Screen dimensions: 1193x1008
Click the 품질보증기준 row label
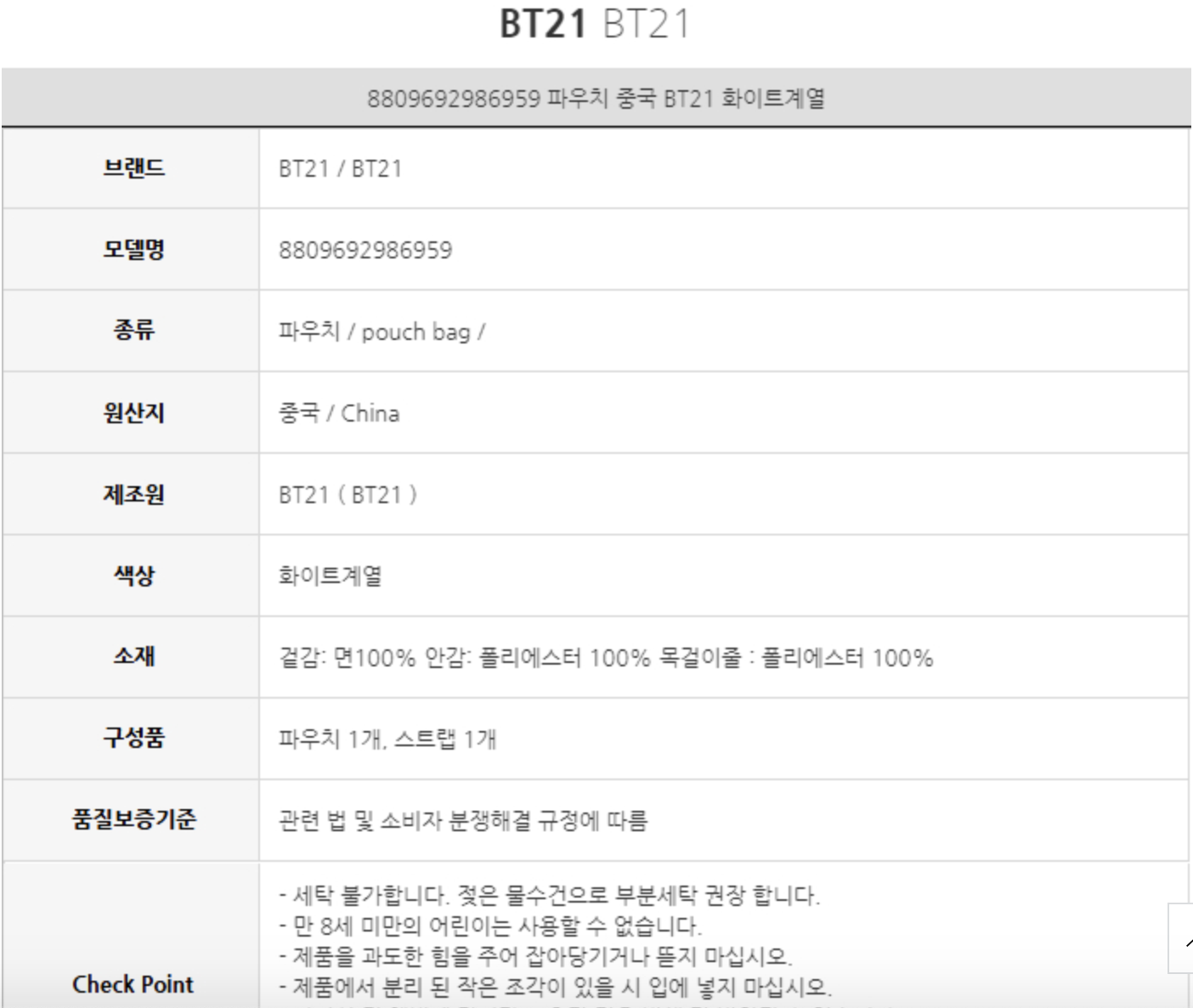pos(133,819)
